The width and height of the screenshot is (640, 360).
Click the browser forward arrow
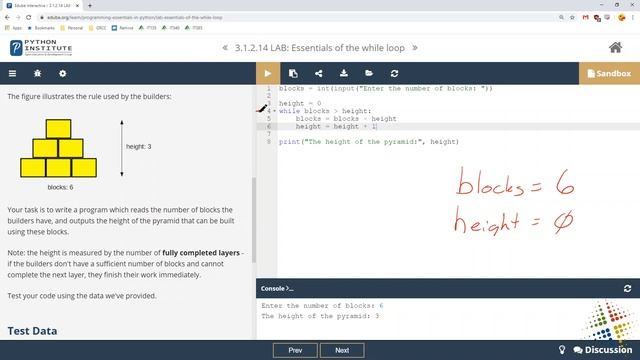[18, 18]
